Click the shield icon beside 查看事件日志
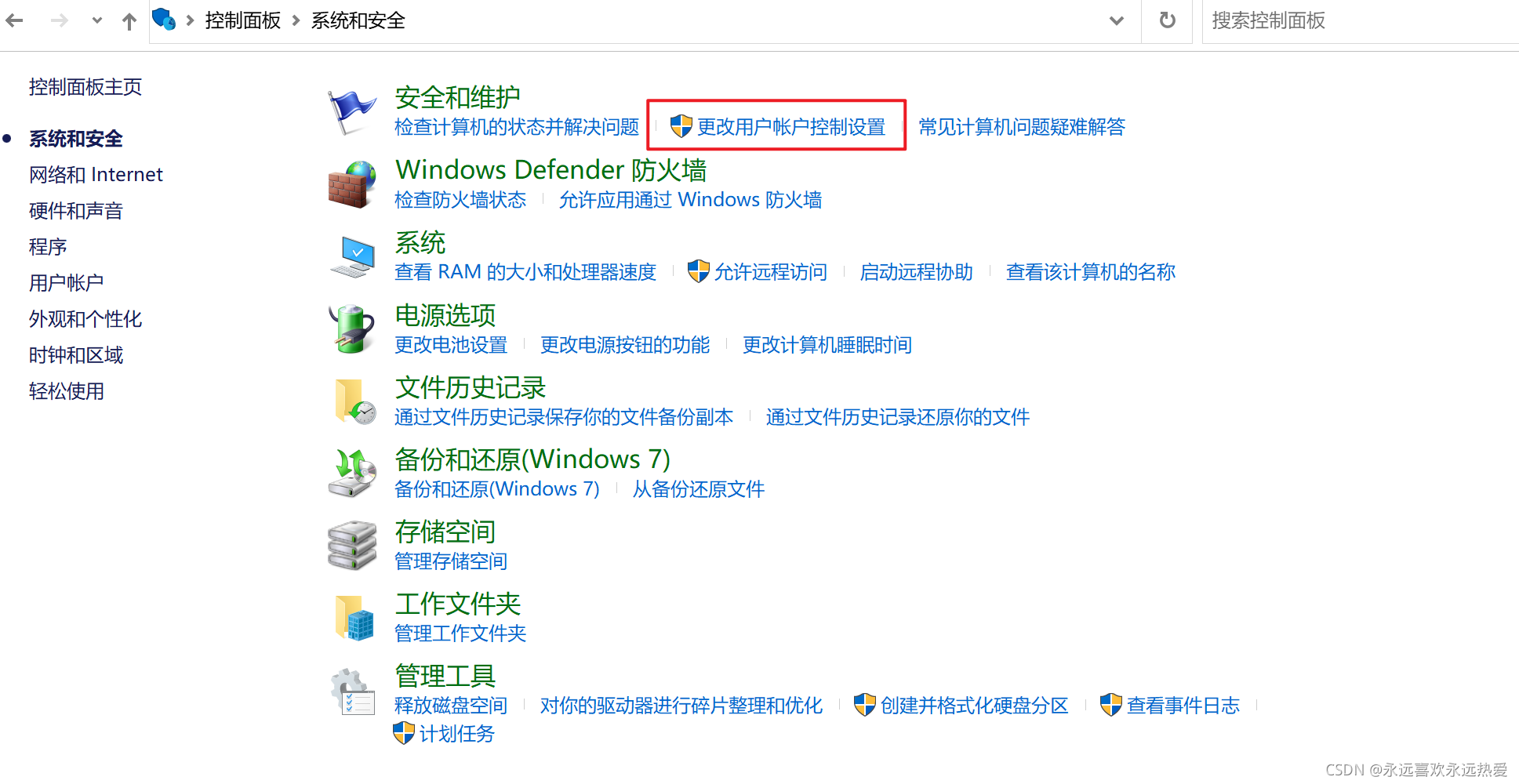This screenshot has width=1519, height=784. click(1110, 705)
